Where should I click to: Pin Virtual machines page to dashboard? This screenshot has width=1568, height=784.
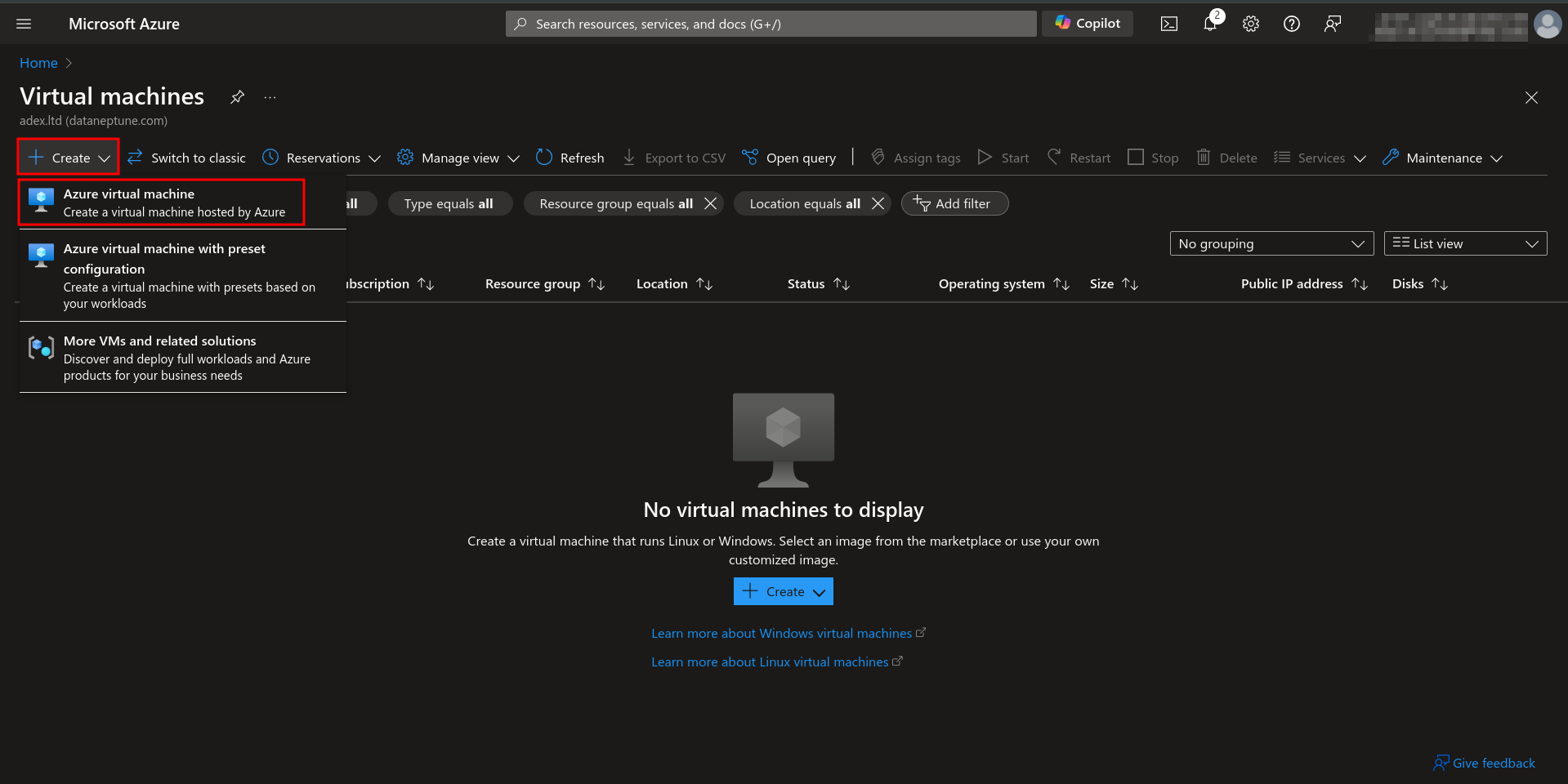click(236, 96)
